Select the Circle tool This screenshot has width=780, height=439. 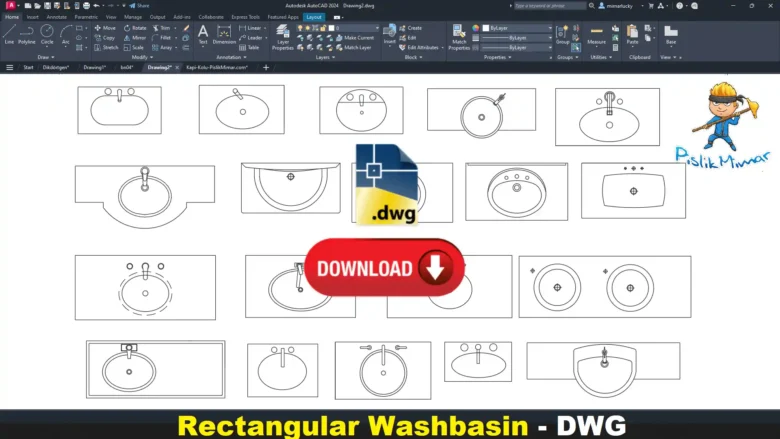click(x=47, y=34)
